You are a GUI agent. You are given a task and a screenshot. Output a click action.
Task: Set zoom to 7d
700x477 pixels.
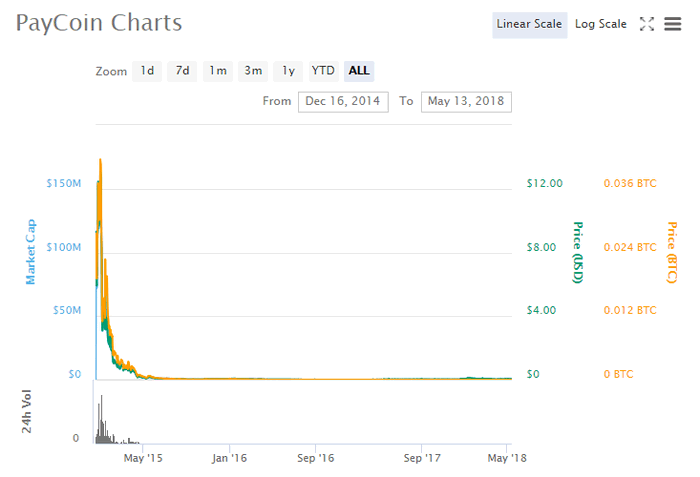tap(182, 71)
